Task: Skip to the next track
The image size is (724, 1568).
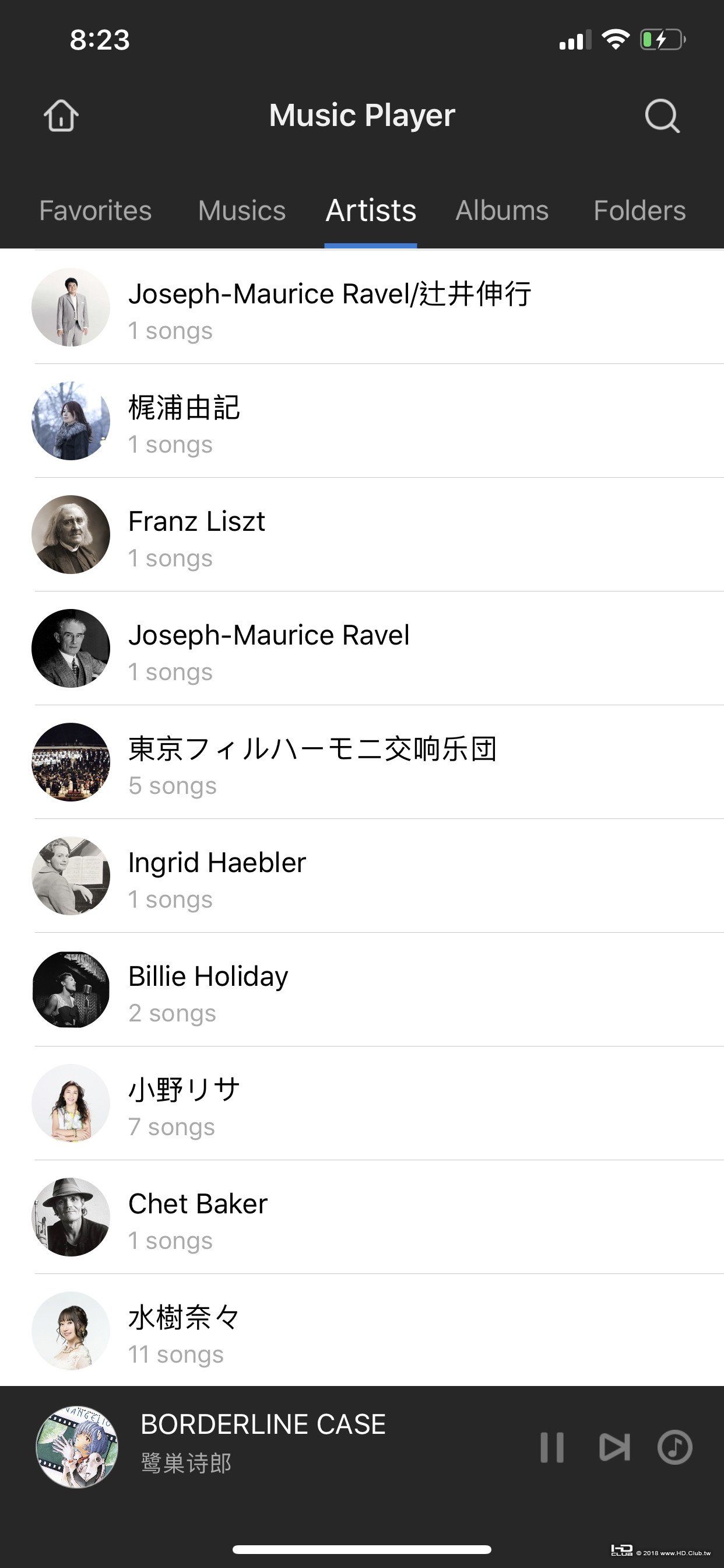Action: pos(614,1447)
